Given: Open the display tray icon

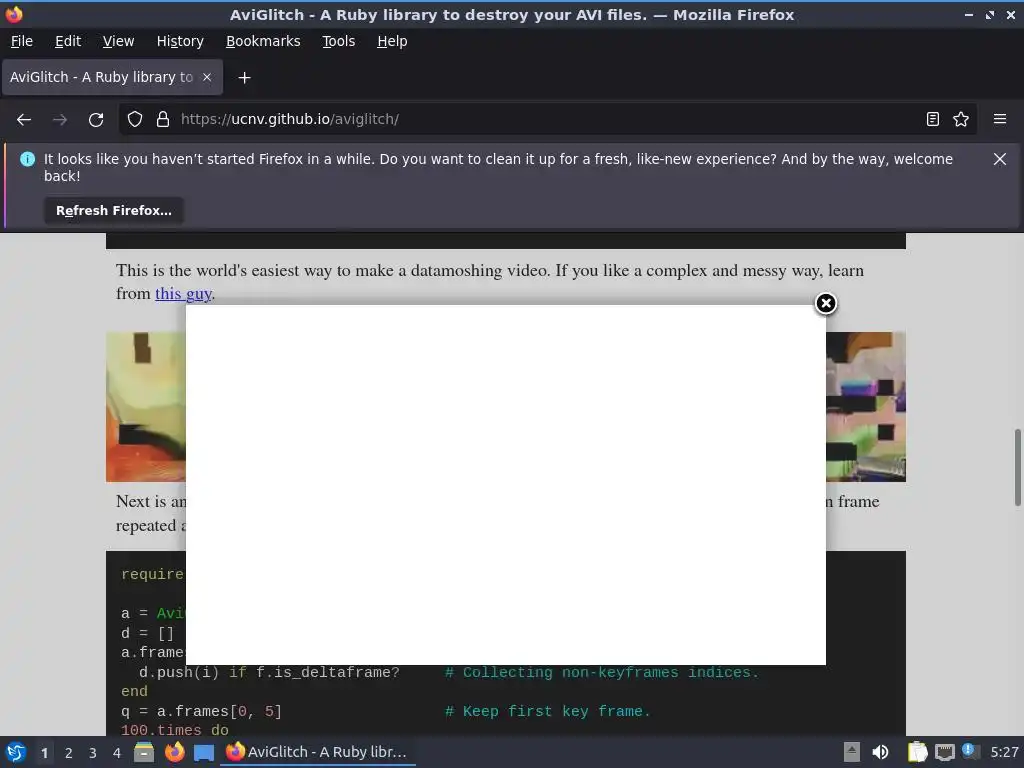Looking at the screenshot, I should click(944, 752).
